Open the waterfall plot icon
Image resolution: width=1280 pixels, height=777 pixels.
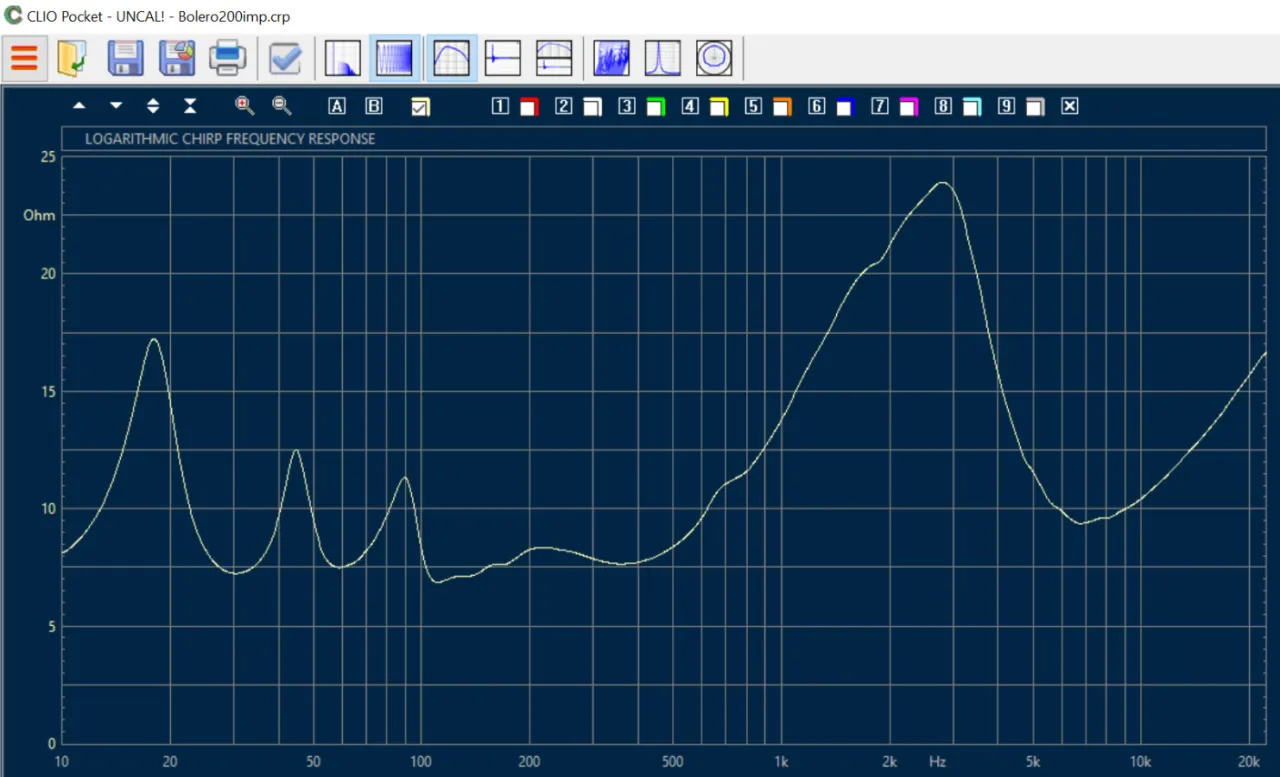(x=611, y=58)
